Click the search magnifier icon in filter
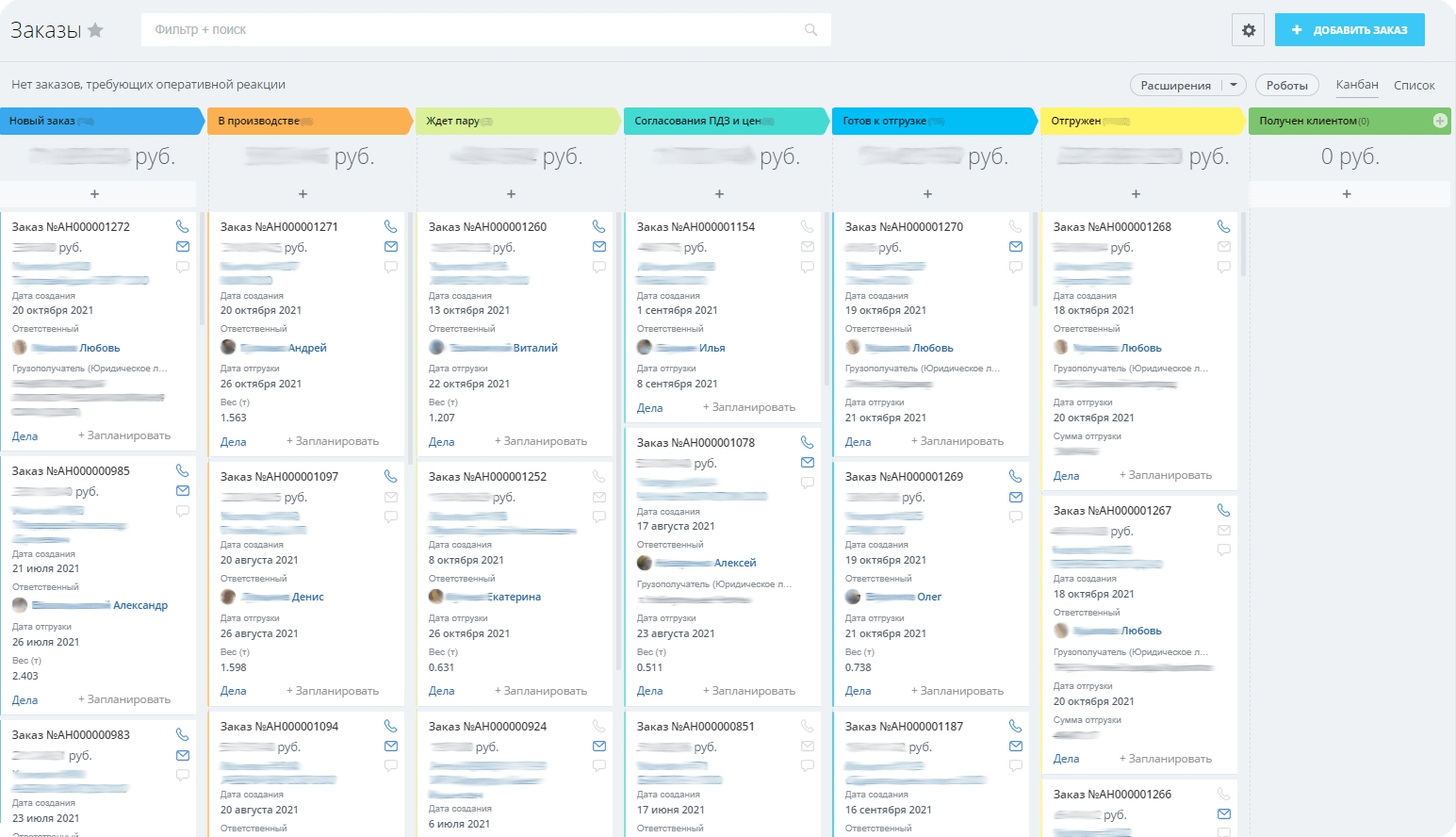The image size is (1456, 837). click(x=810, y=30)
